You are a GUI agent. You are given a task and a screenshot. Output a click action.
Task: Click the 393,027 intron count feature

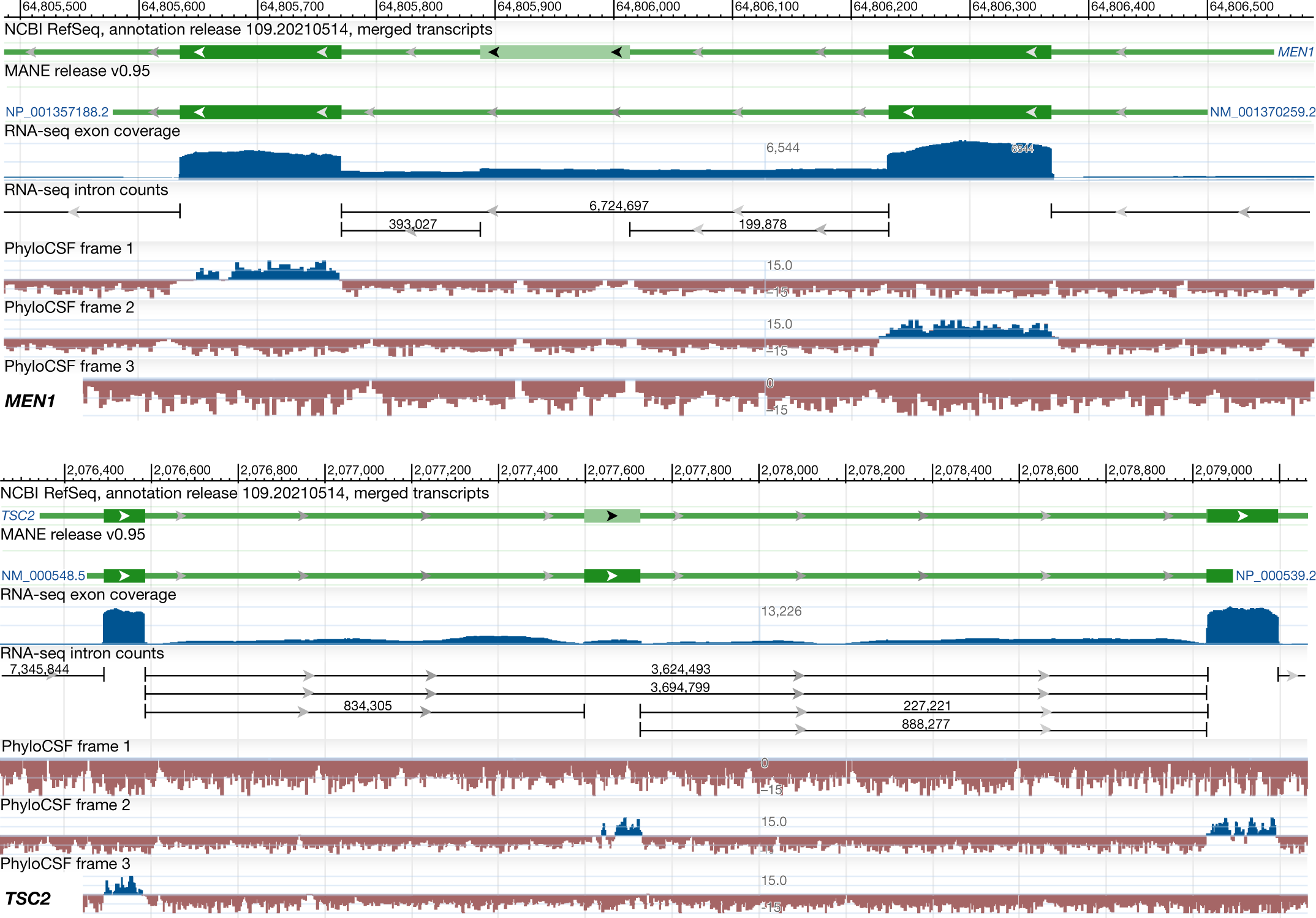tap(410, 230)
